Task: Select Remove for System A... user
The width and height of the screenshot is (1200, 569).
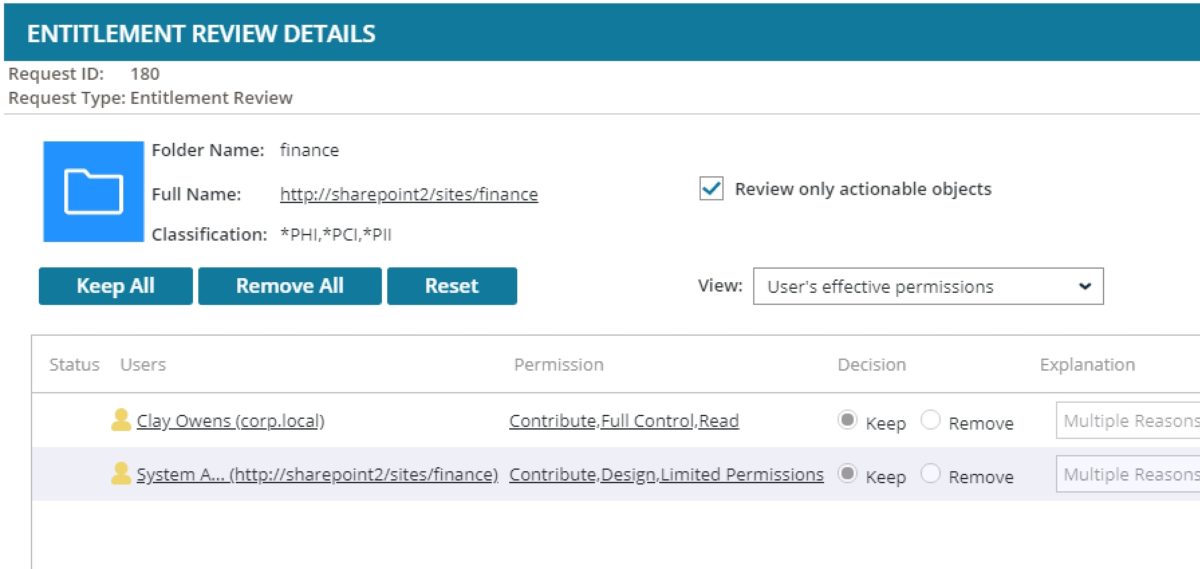Action: [x=930, y=475]
